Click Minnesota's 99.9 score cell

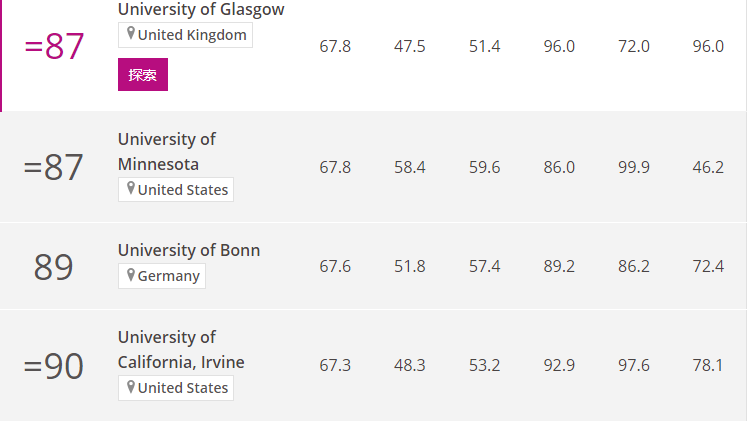click(634, 167)
